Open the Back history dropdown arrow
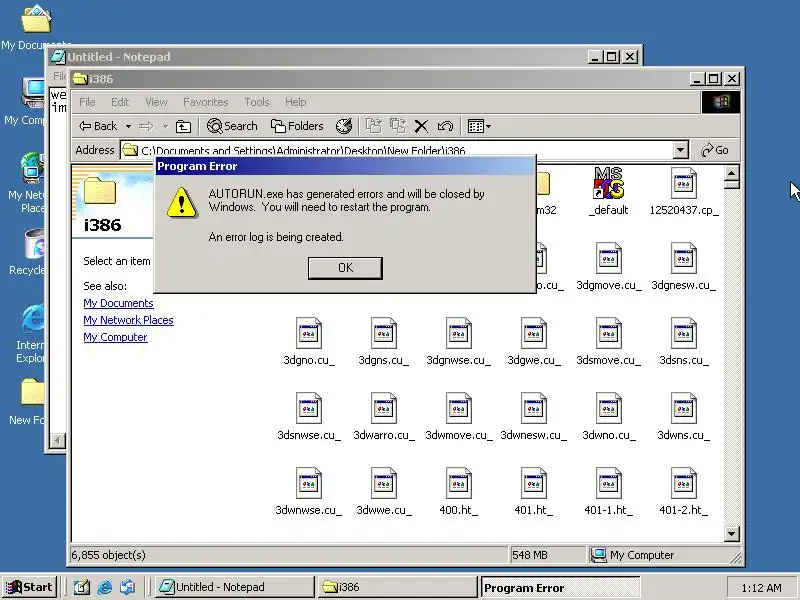The width and height of the screenshot is (800, 600). point(129,126)
